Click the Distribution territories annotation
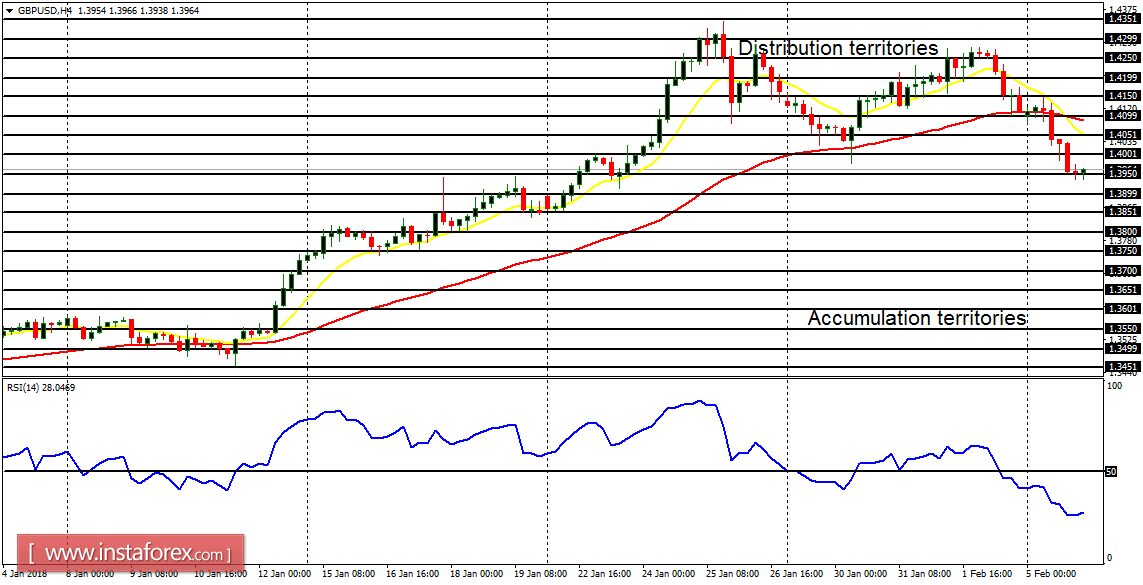This screenshot has width=1143, height=585. (837, 47)
